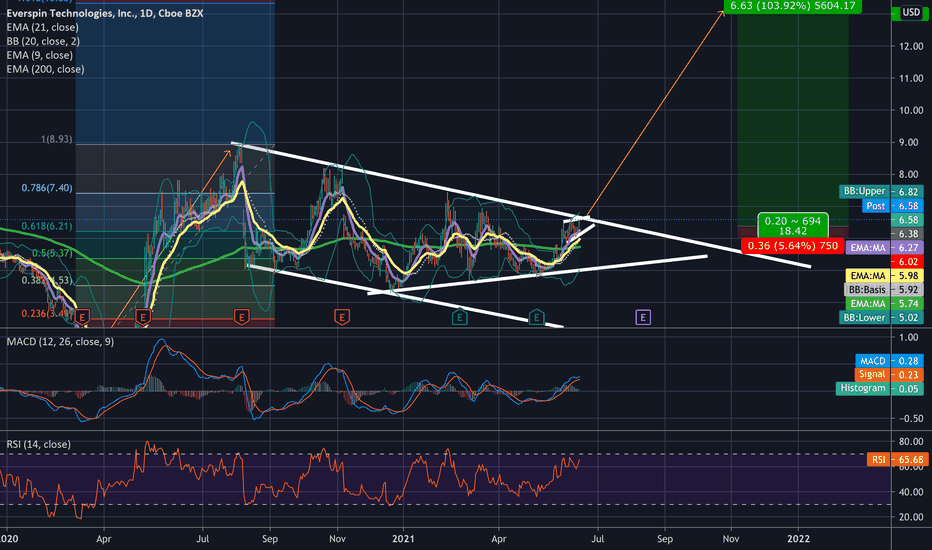This screenshot has height=550, width=932.
Task: Click the -0.50 MACD axis label
Action: pyautogui.click(x=909, y=418)
